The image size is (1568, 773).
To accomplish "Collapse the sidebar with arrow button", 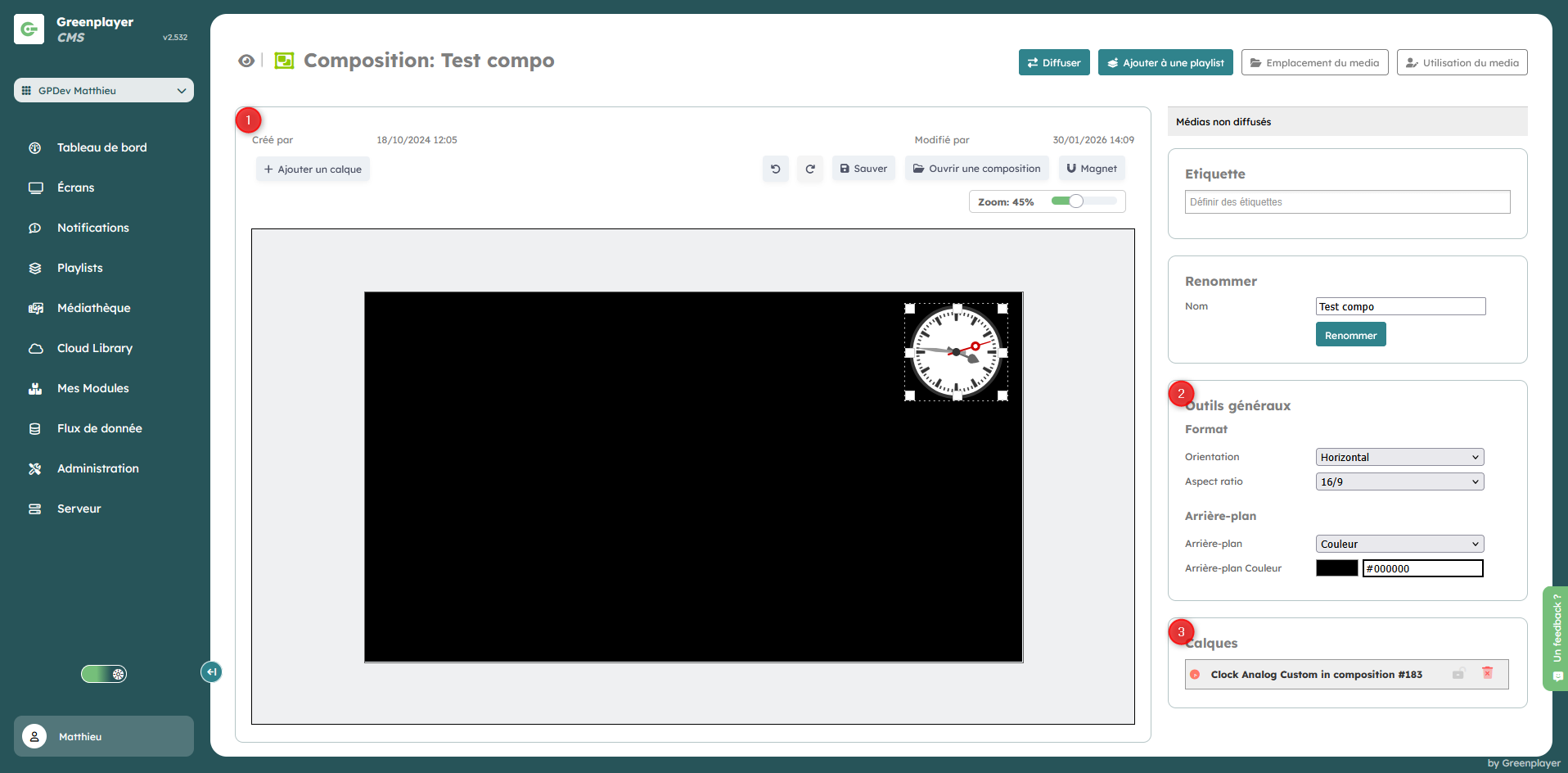I will click(211, 672).
